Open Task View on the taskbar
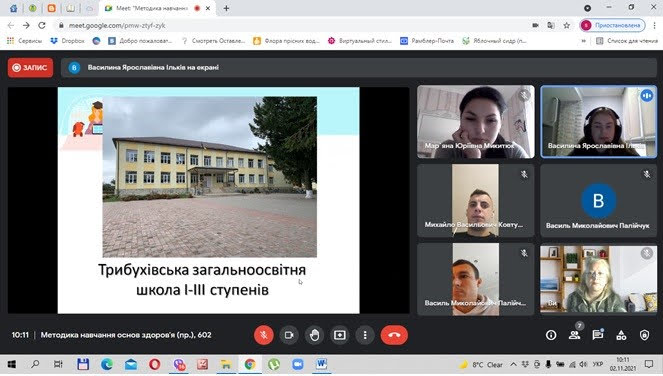Screen dimensions: 663x376 pos(58,364)
